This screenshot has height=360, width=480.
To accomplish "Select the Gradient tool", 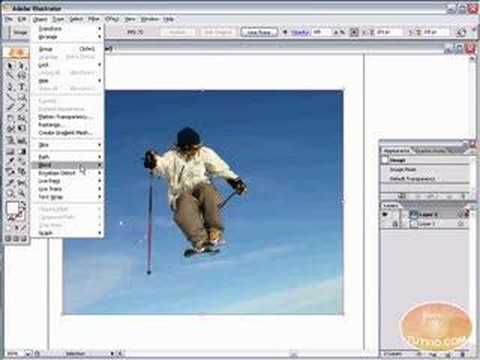I will [22, 151].
